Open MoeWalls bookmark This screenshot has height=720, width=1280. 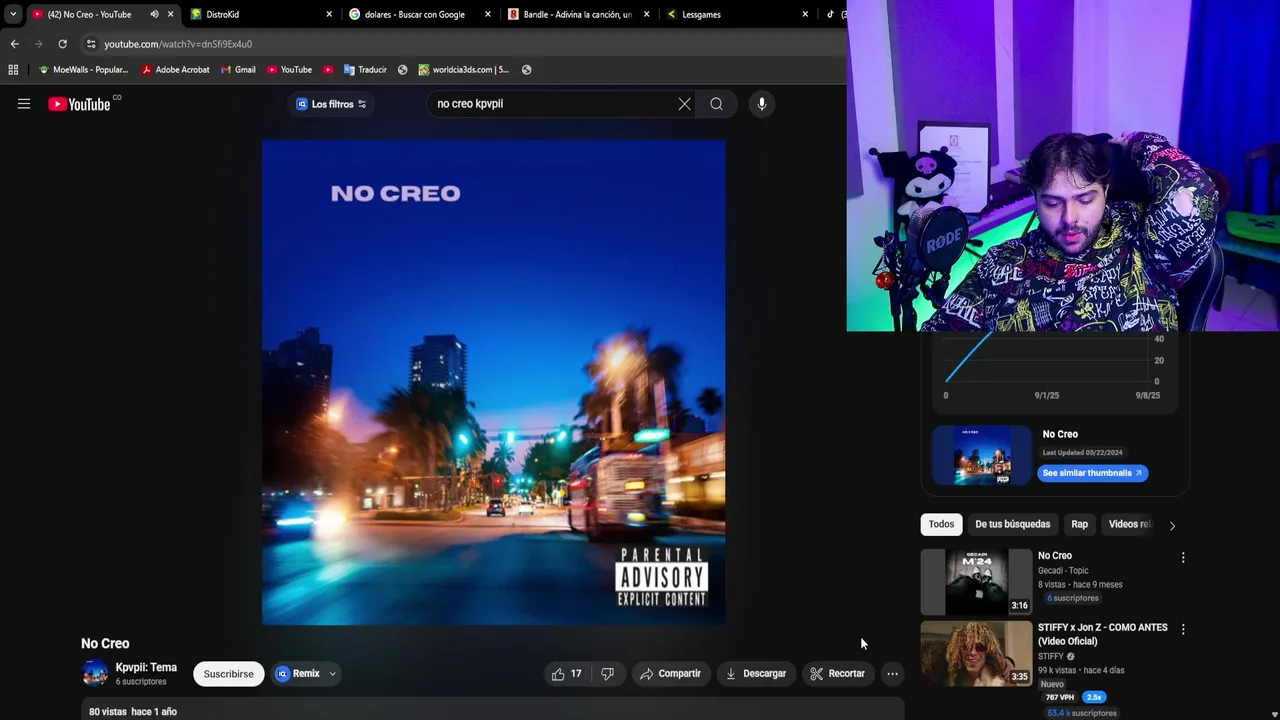(x=84, y=70)
